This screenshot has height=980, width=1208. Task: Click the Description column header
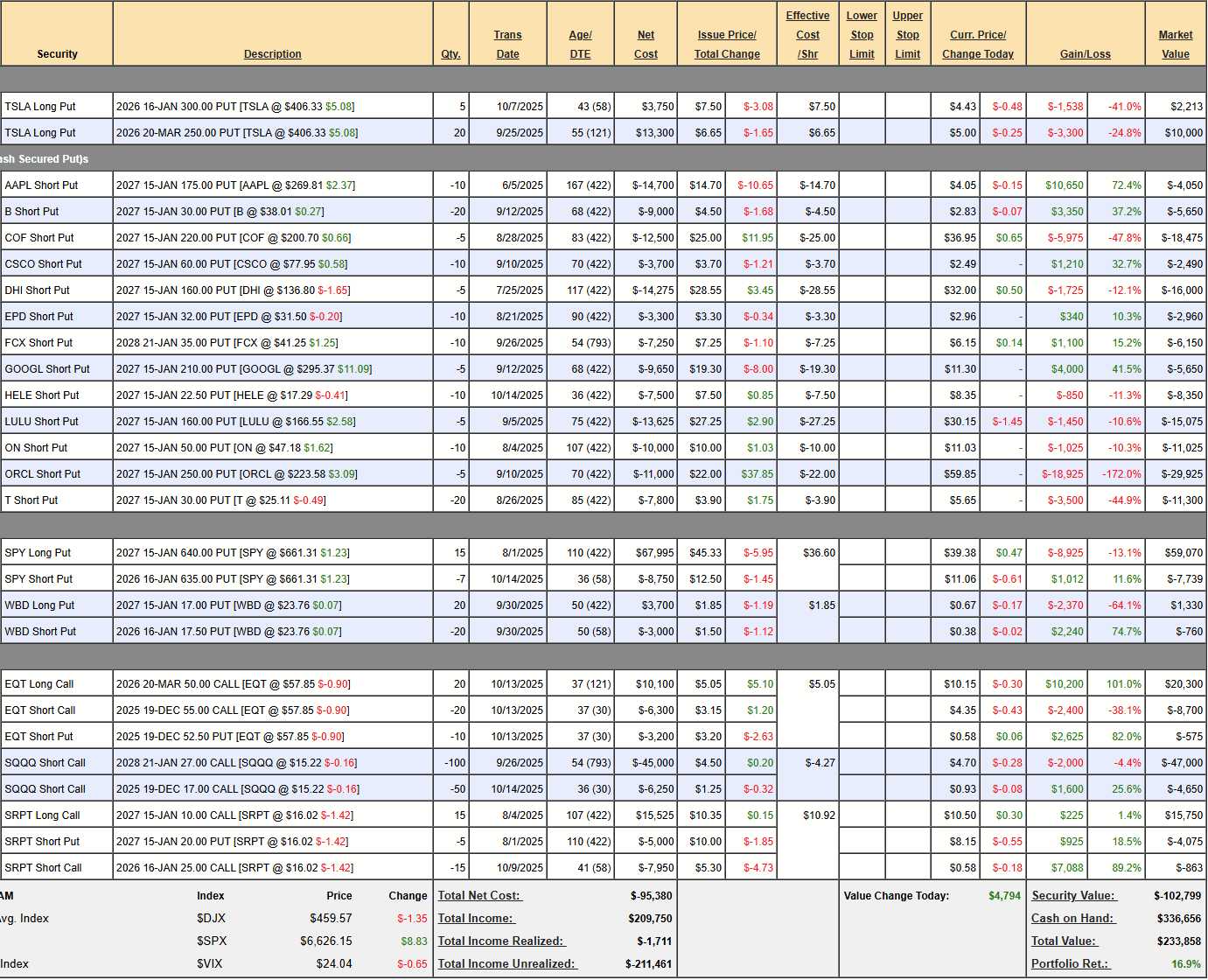pyautogui.click(x=272, y=54)
